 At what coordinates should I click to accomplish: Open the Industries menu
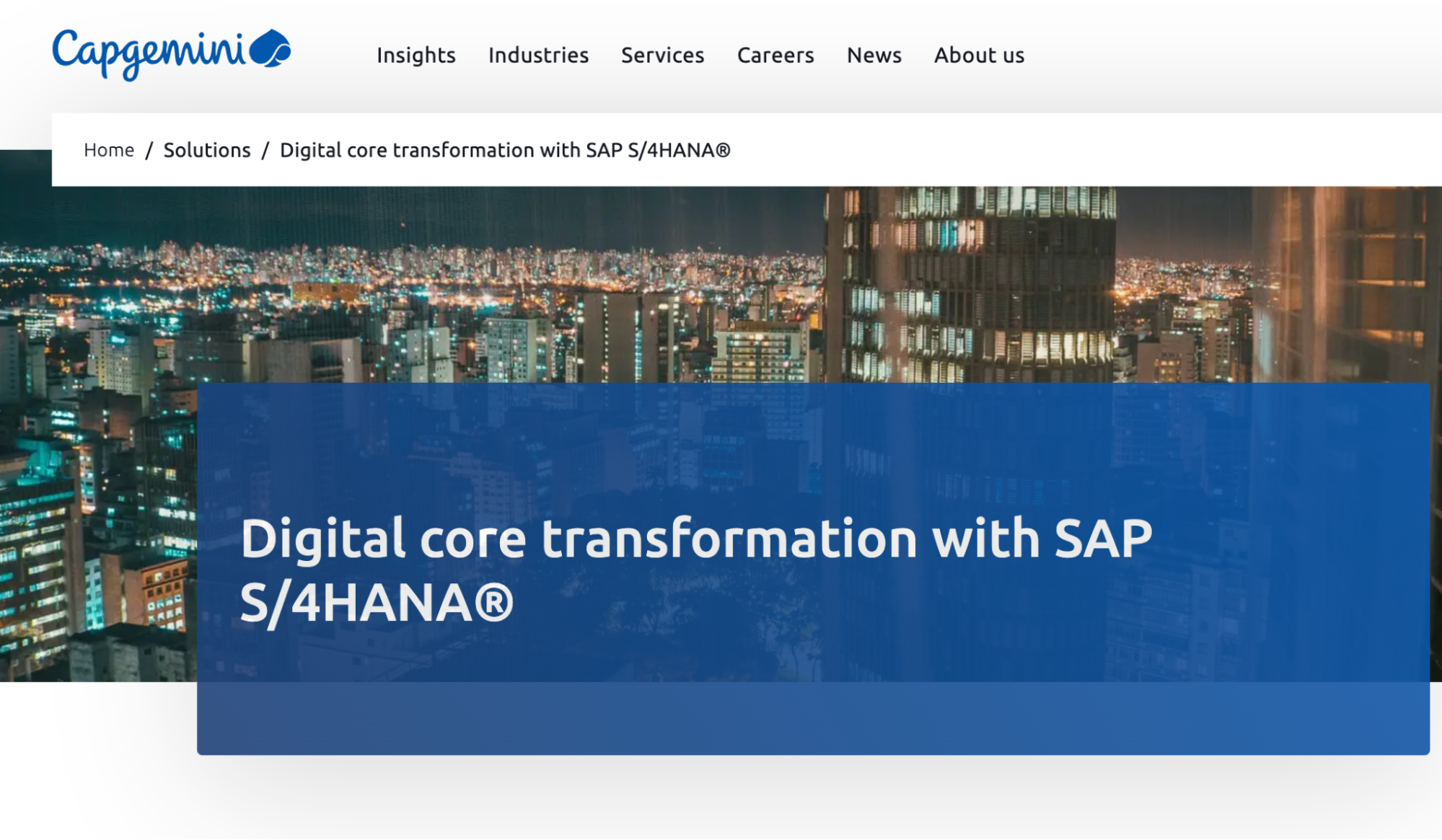coord(539,55)
